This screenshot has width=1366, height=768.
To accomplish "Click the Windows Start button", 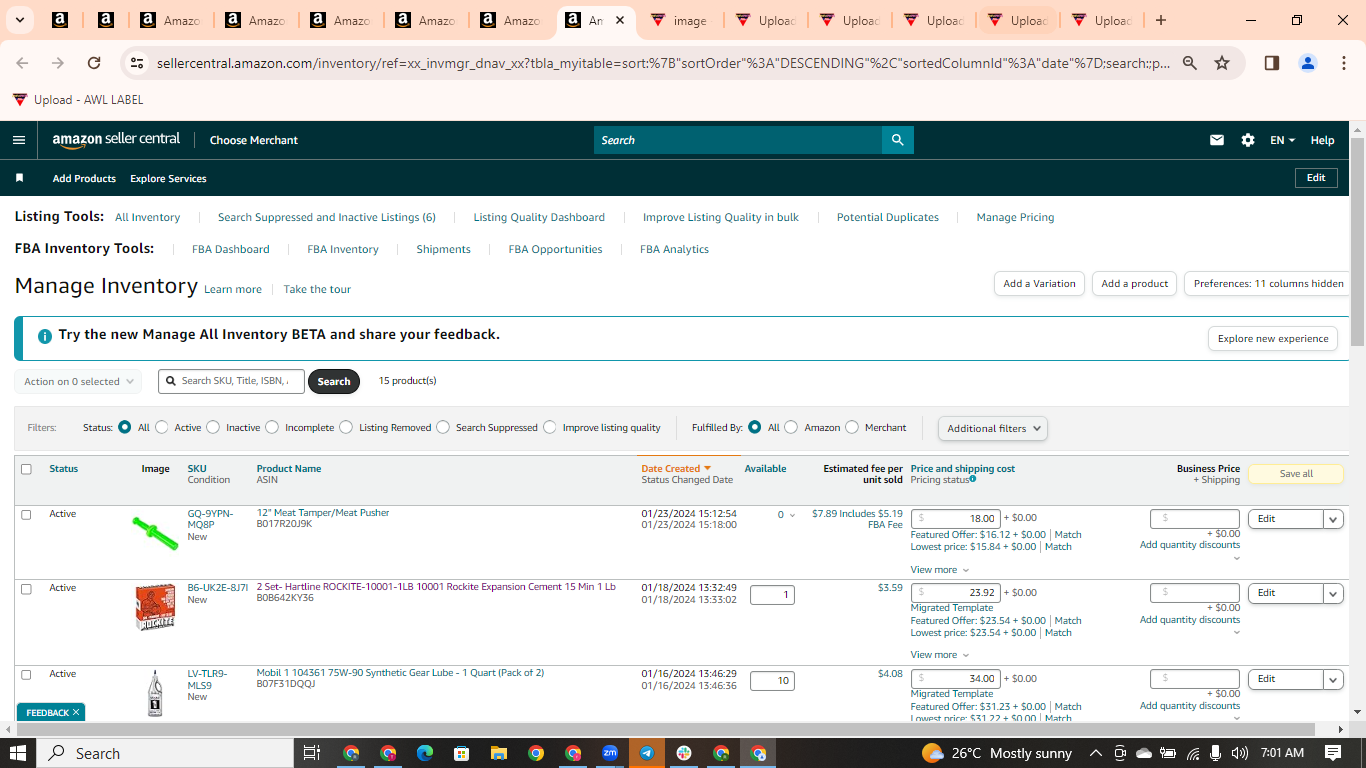I will pyautogui.click(x=18, y=753).
